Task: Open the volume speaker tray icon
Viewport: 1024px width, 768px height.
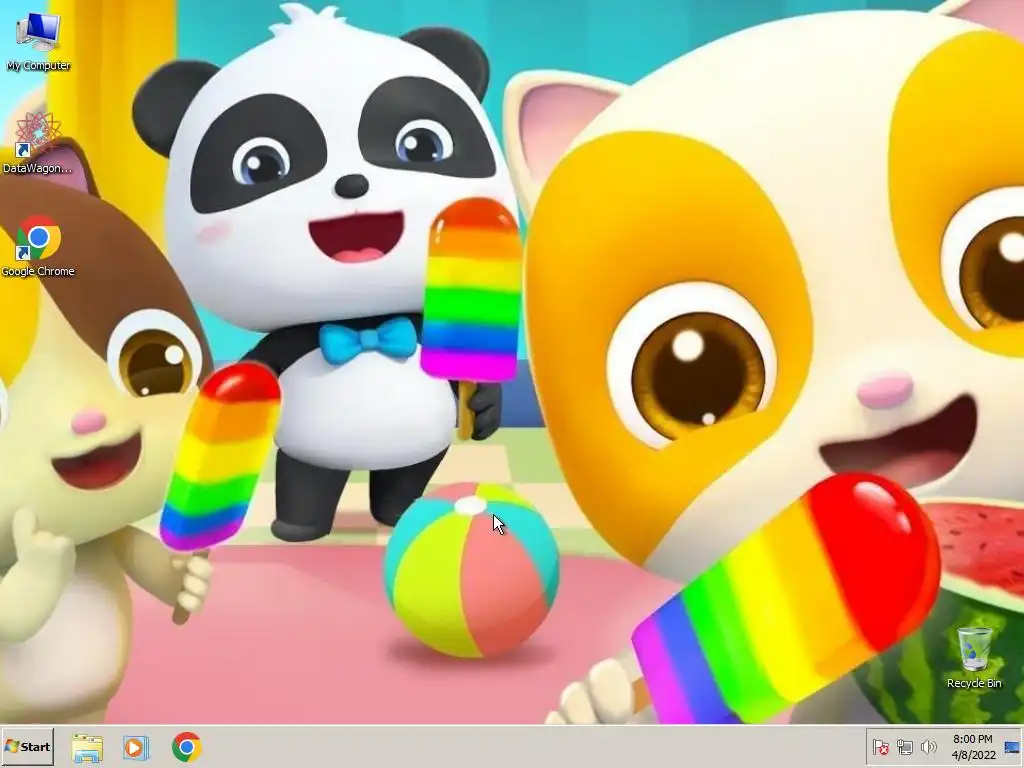Action: (x=928, y=746)
